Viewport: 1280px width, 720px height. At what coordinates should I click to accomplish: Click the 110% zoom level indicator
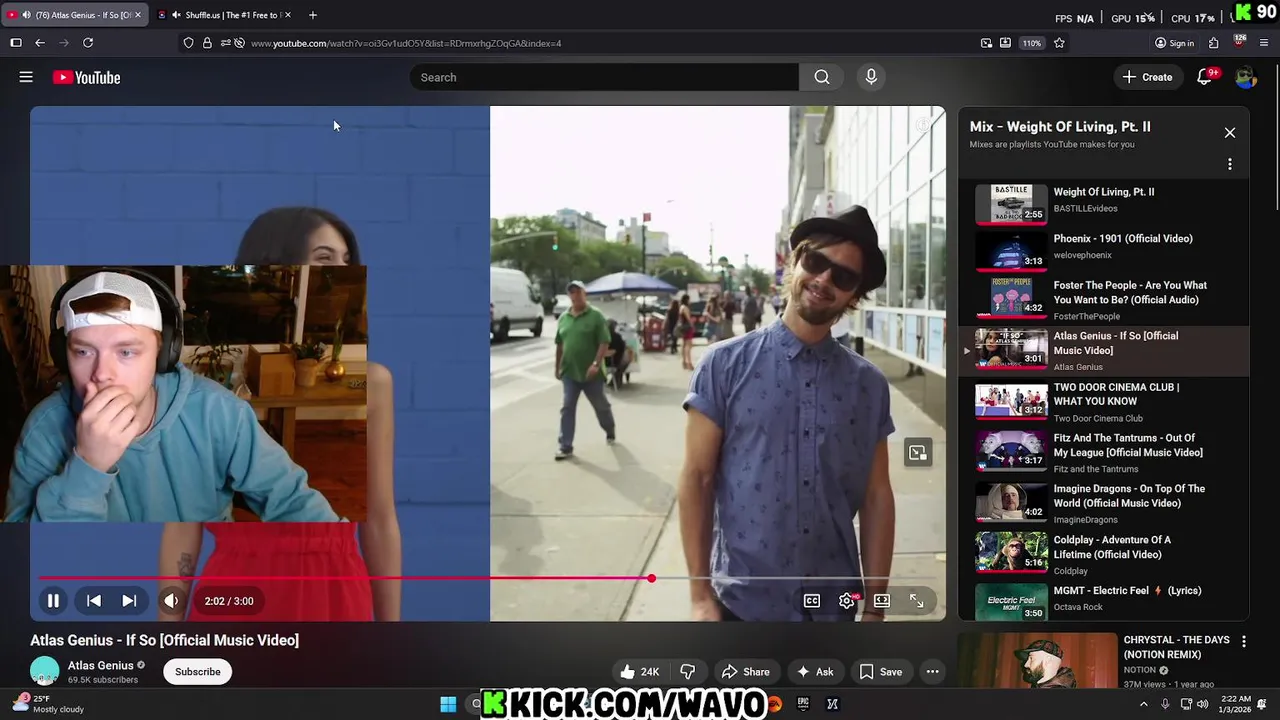[1032, 43]
